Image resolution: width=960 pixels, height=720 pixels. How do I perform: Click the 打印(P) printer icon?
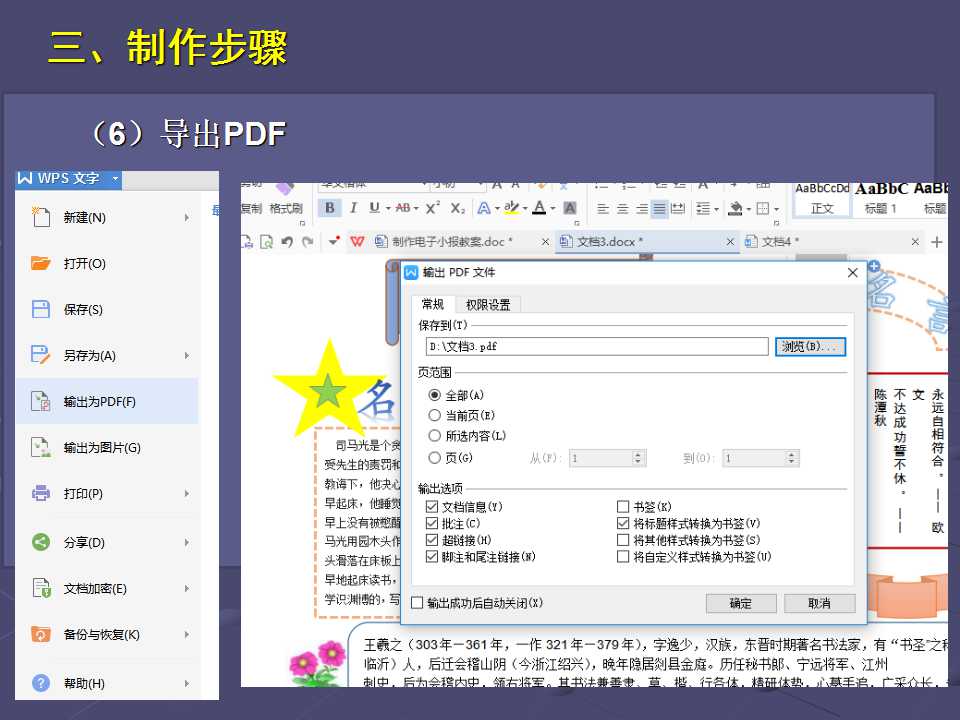pyautogui.click(x=41, y=493)
